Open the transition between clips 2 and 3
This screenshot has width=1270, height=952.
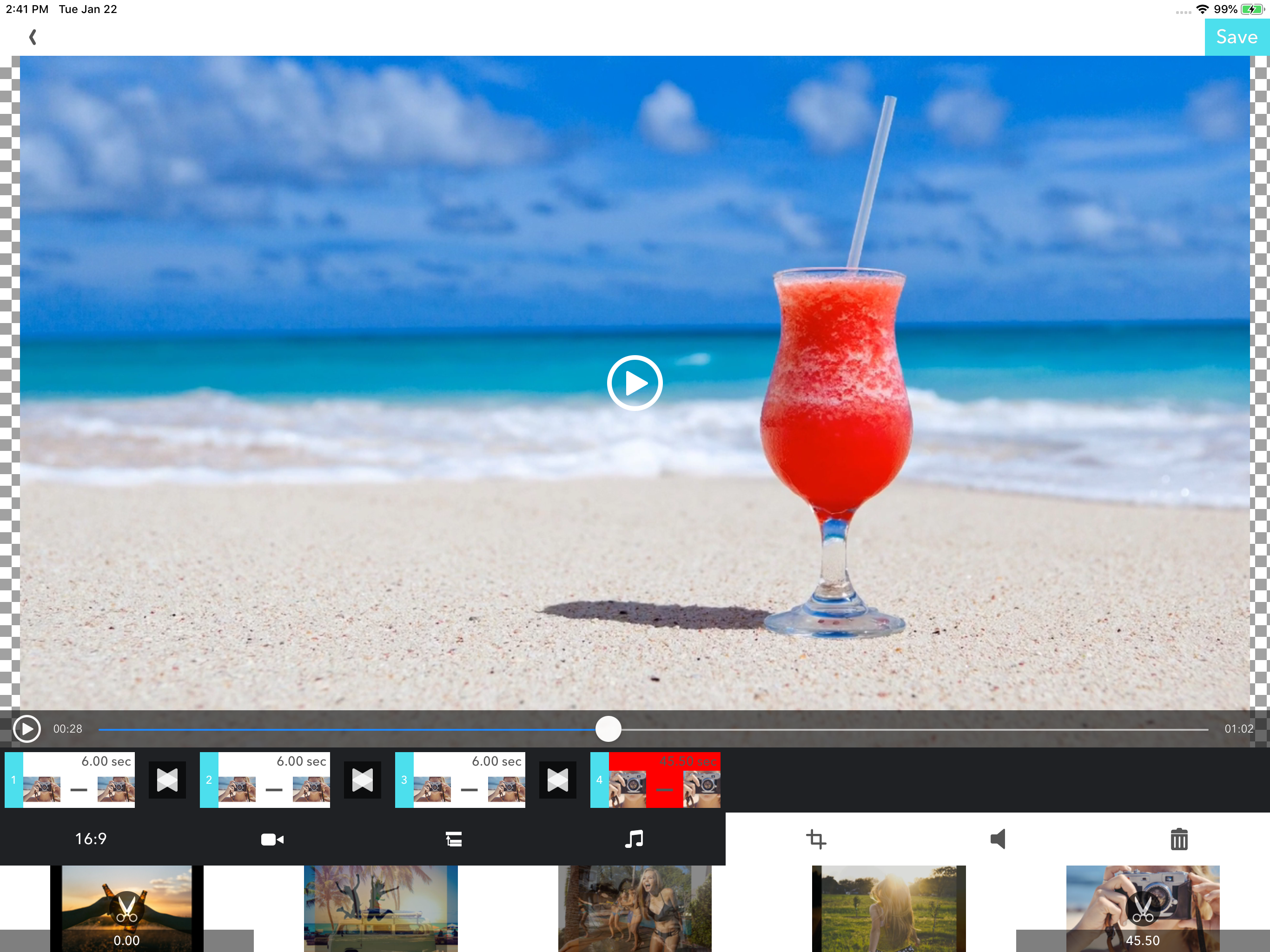click(362, 780)
